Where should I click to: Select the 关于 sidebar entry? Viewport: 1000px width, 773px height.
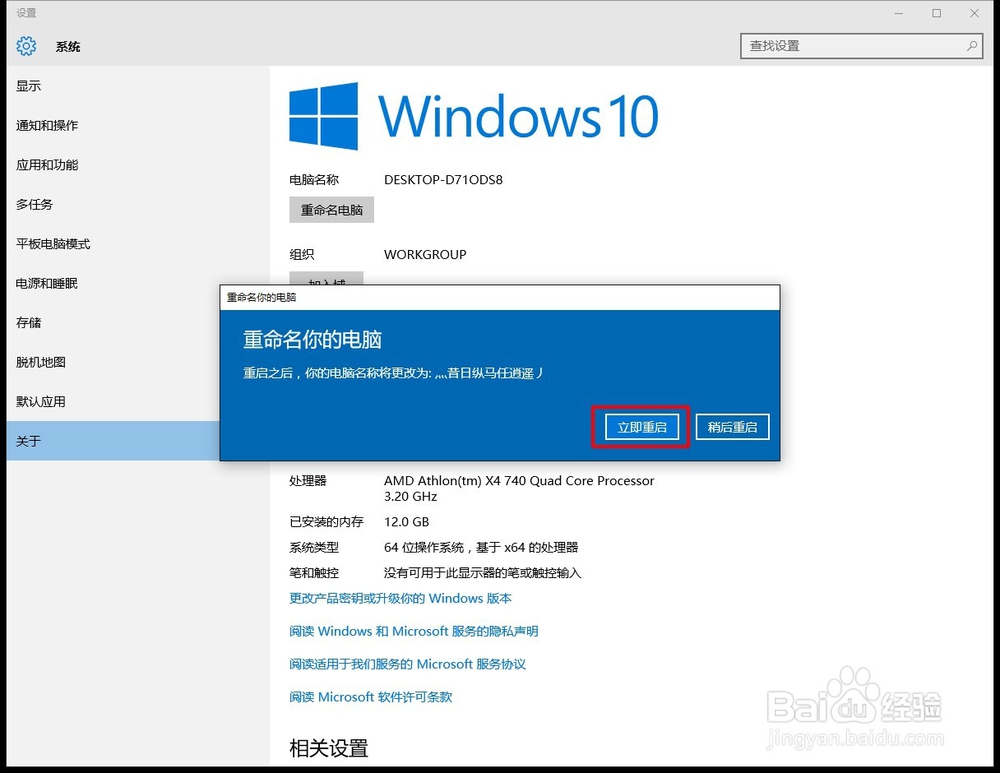point(113,441)
